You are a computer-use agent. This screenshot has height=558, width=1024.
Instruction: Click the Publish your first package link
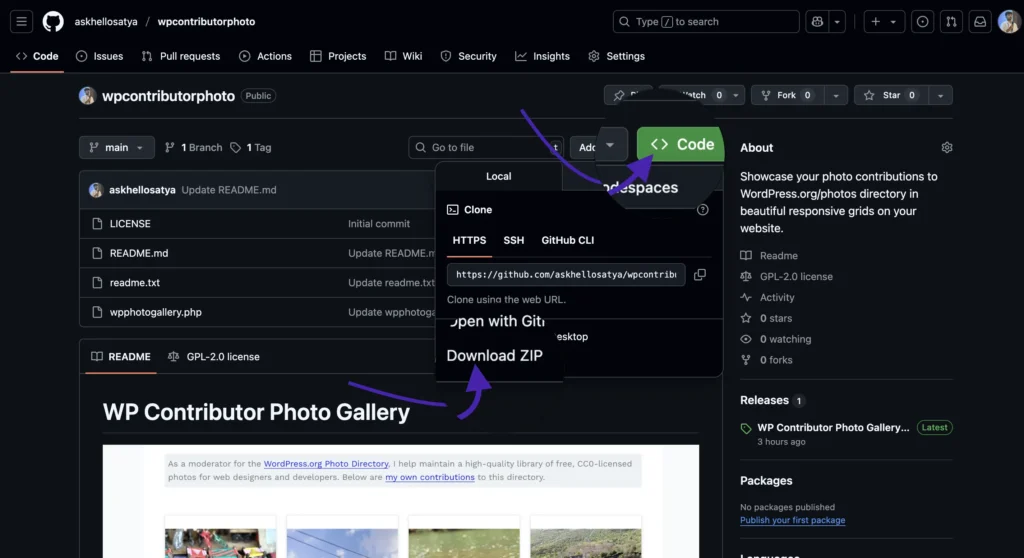coord(792,520)
